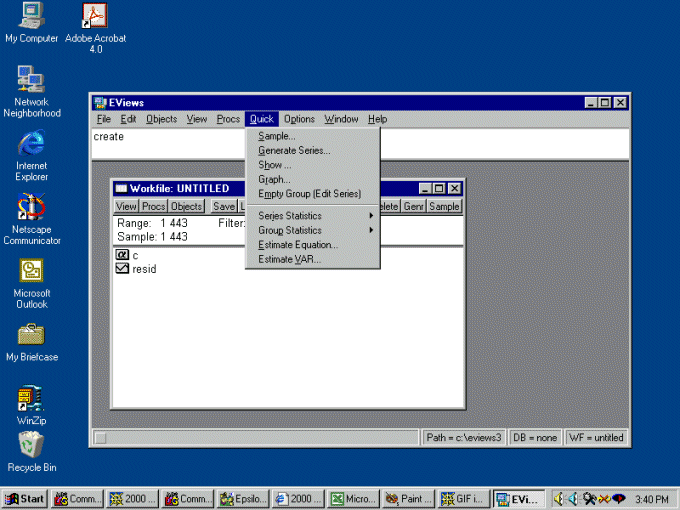680x510 pixels.
Task: Open the Options menu in the menu bar
Action: pyautogui.click(x=299, y=119)
